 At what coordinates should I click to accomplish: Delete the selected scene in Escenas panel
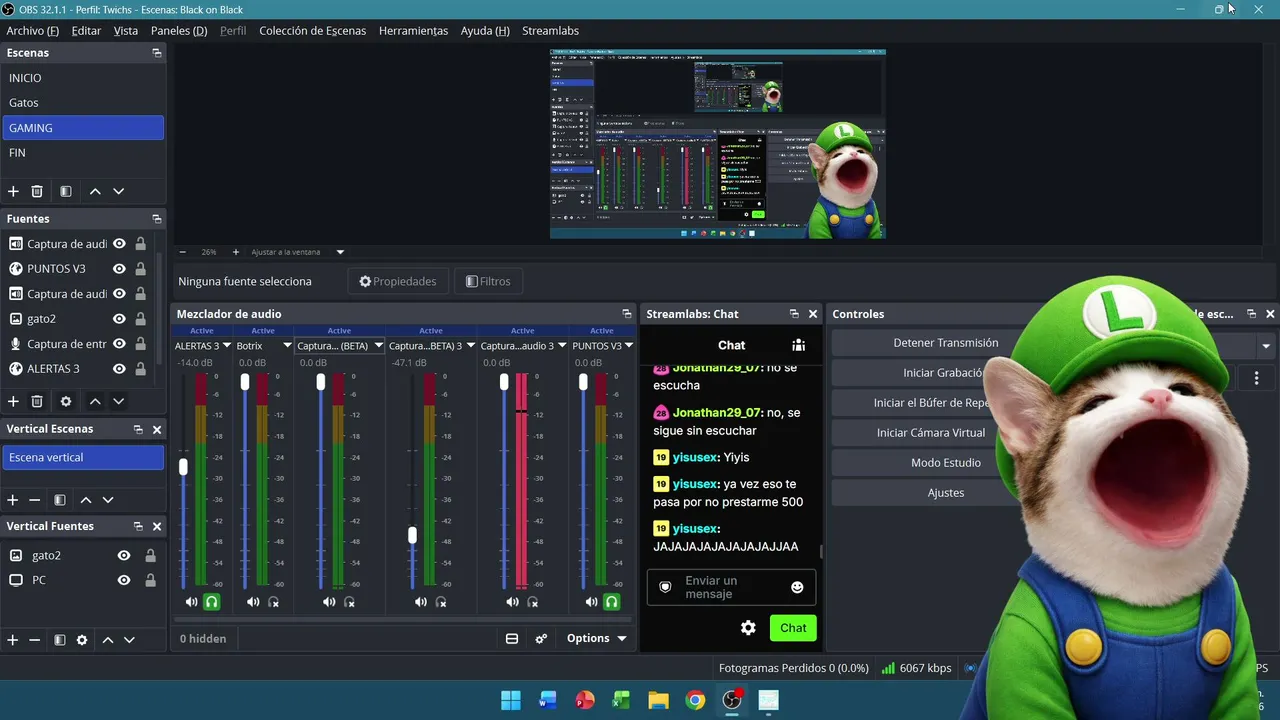[37, 191]
